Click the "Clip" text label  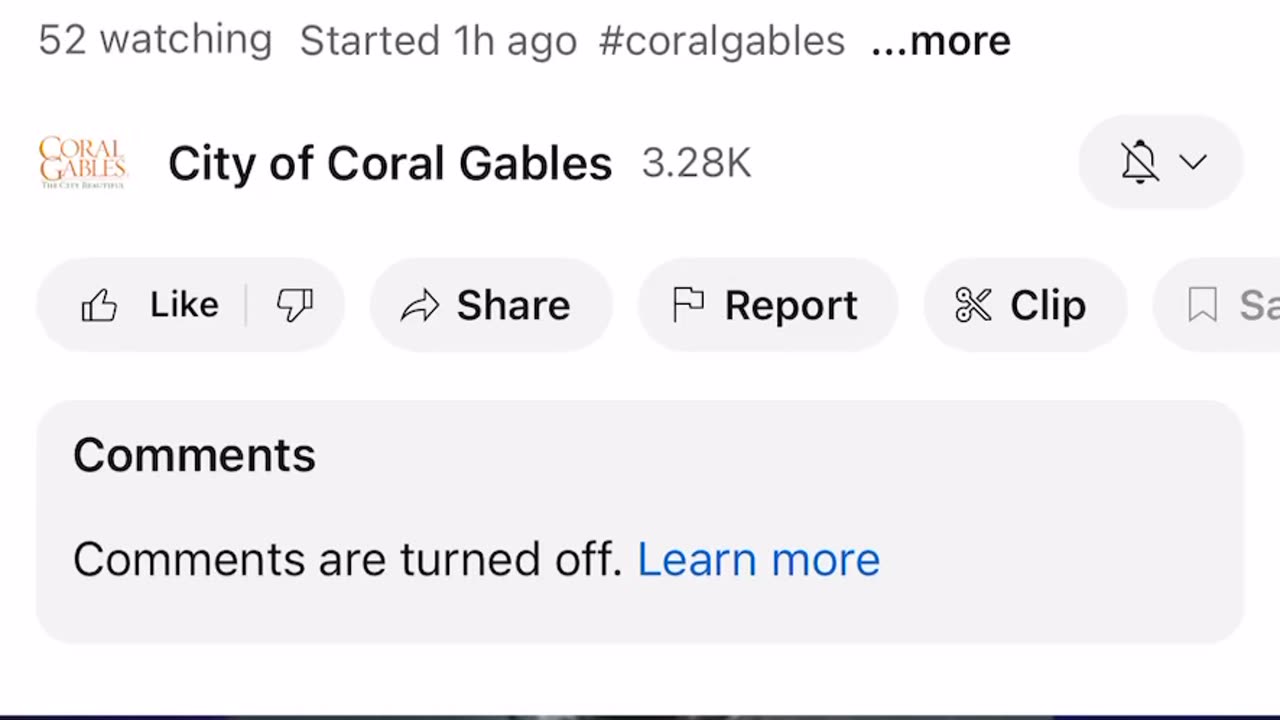1047,306
